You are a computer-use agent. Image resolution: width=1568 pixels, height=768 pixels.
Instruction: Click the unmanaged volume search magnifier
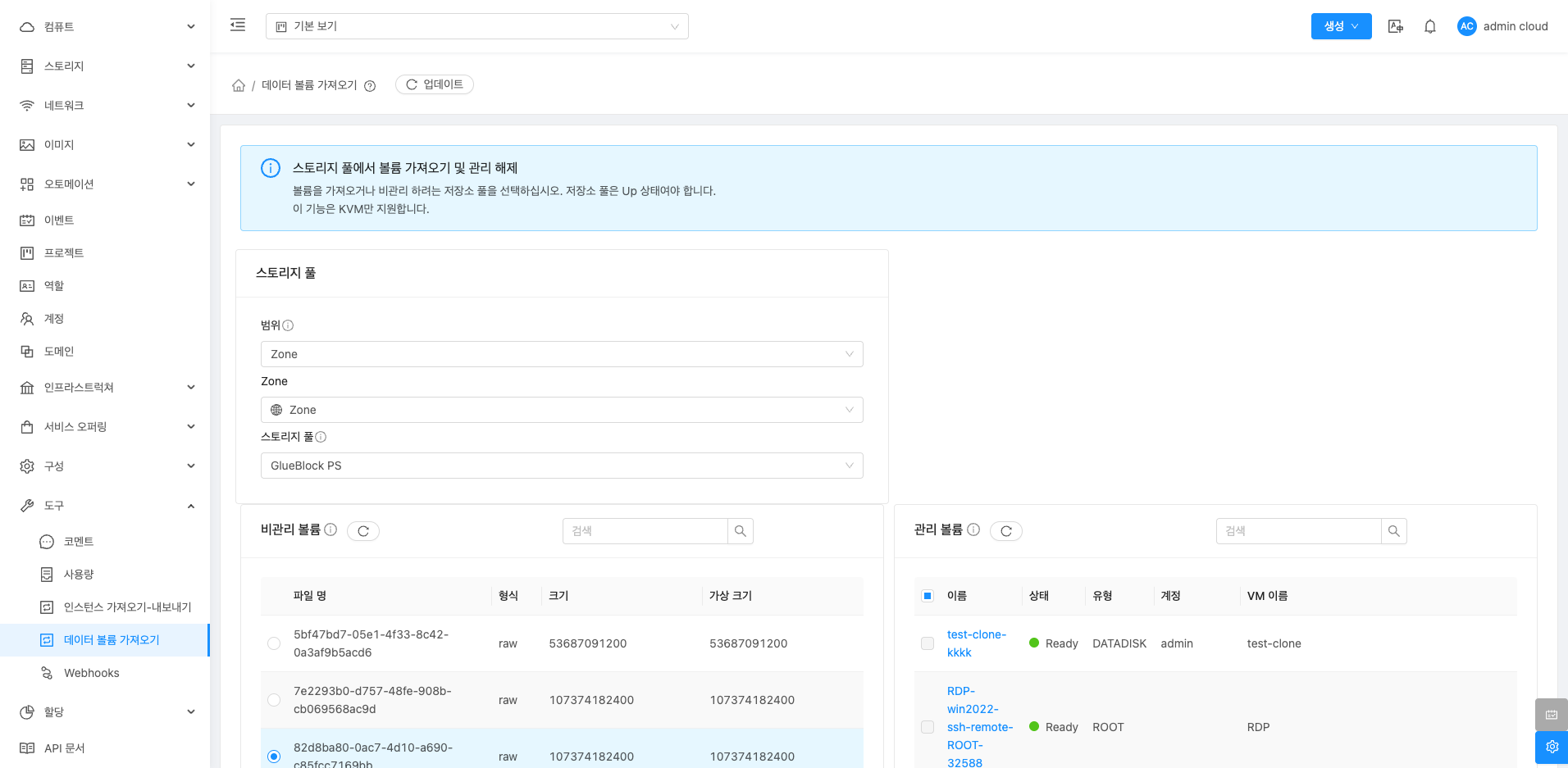pyautogui.click(x=740, y=531)
